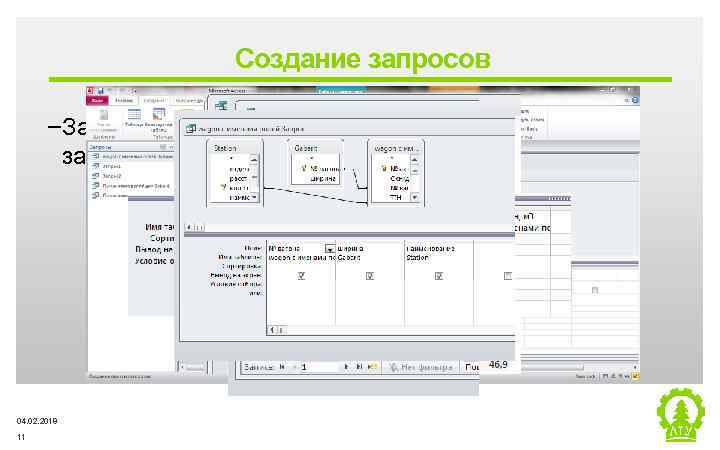Click left scroll arrow of the query grid
The height and width of the screenshot is (450, 720).
272,330
